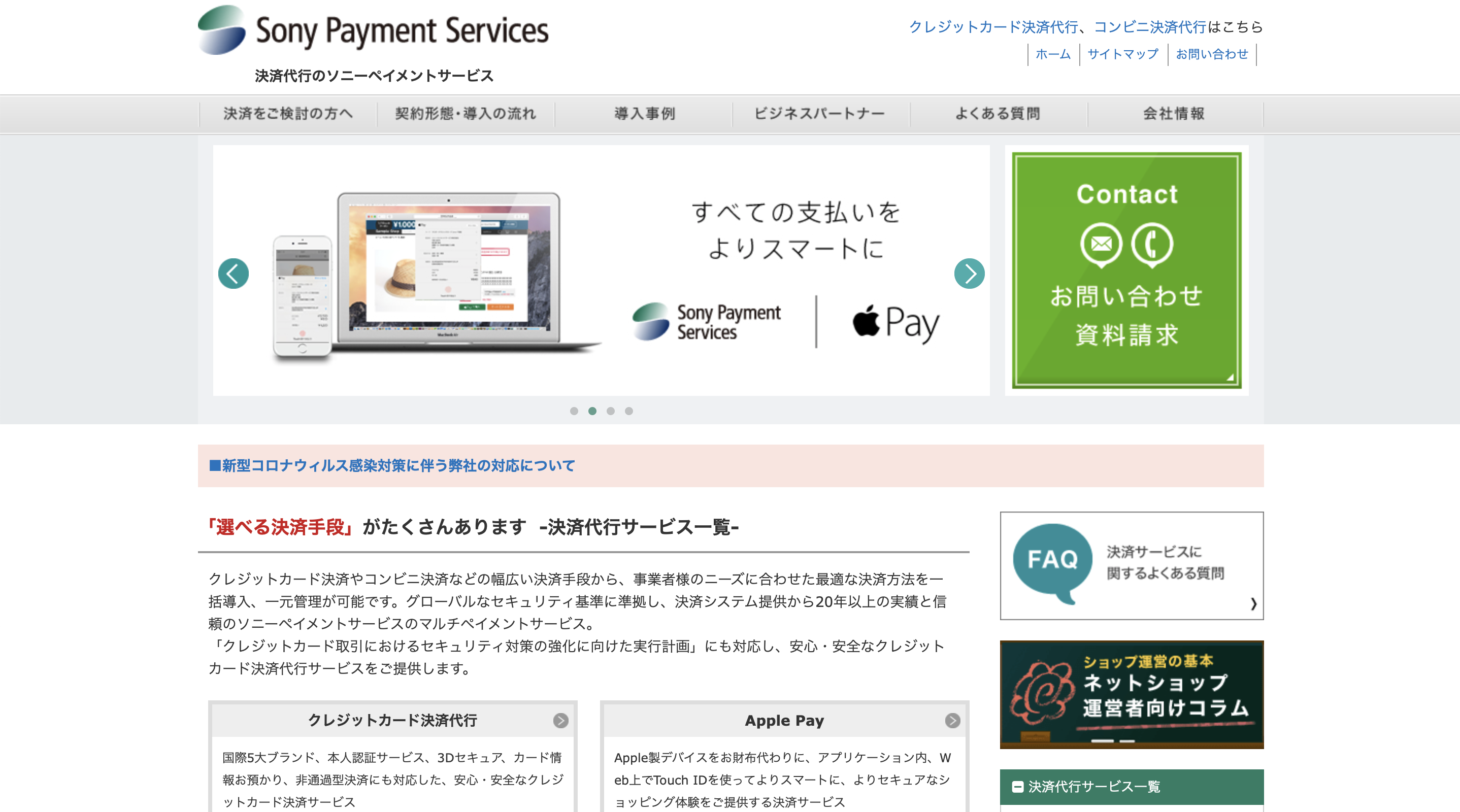Click the mail envelope icon in Contact banner
The width and height of the screenshot is (1460, 812).
pos(1101,244)
